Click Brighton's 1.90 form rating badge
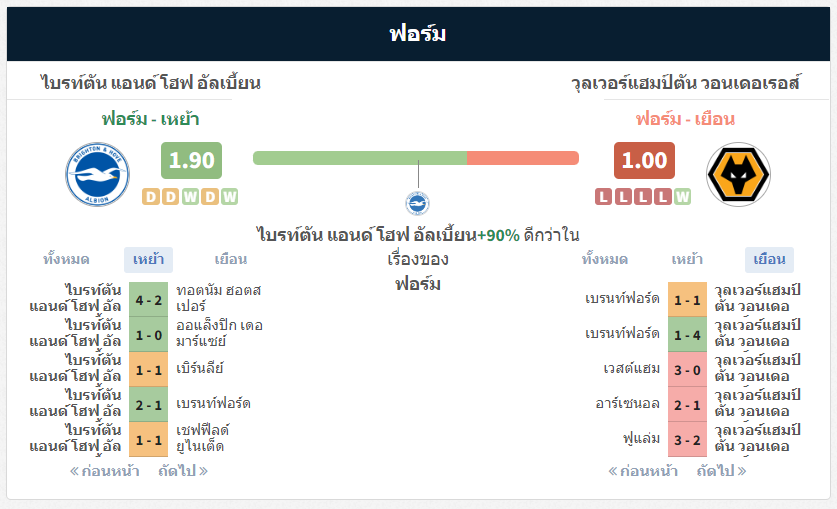 pyautogui.click(x=192, y=160)
